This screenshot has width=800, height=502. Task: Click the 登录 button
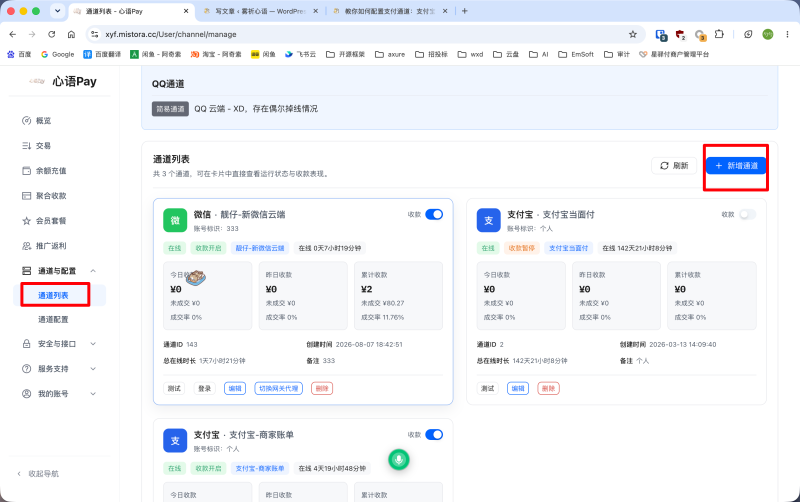pos(204,388)
